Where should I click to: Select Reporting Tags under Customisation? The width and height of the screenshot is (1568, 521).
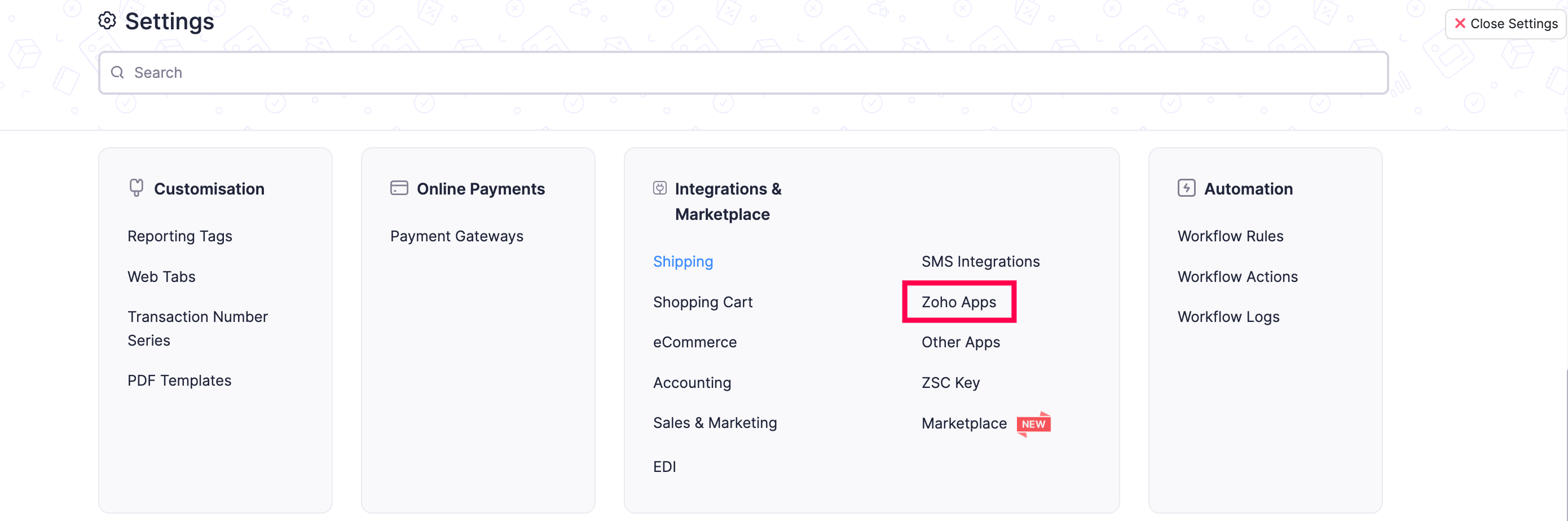pos(179,236)
